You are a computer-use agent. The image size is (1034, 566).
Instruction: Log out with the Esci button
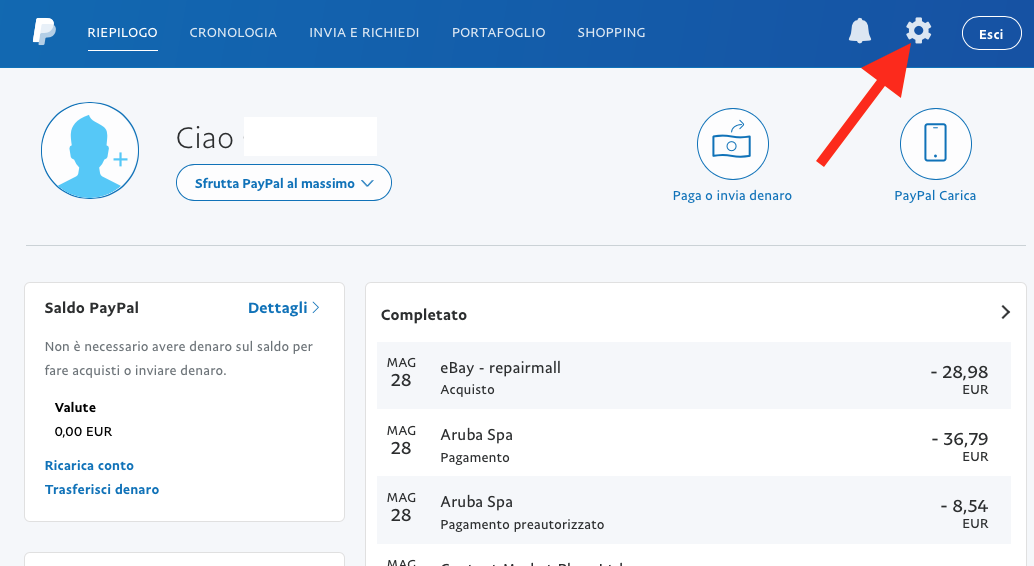click(x=991, y=33)
